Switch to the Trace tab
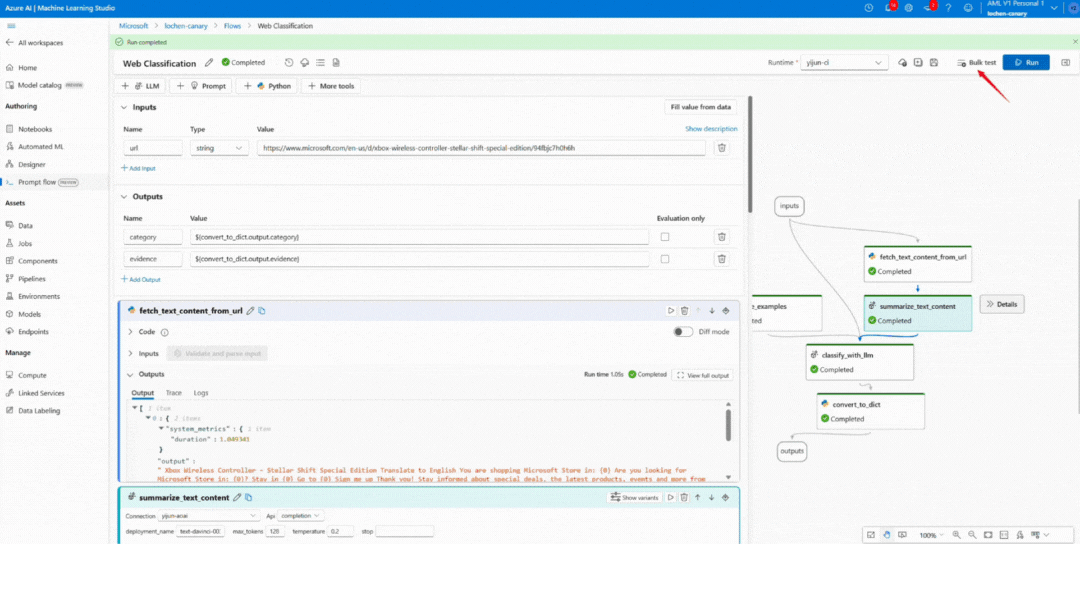Image resolution: width=1080 pixels, height=604 pixels. (174, 393)
